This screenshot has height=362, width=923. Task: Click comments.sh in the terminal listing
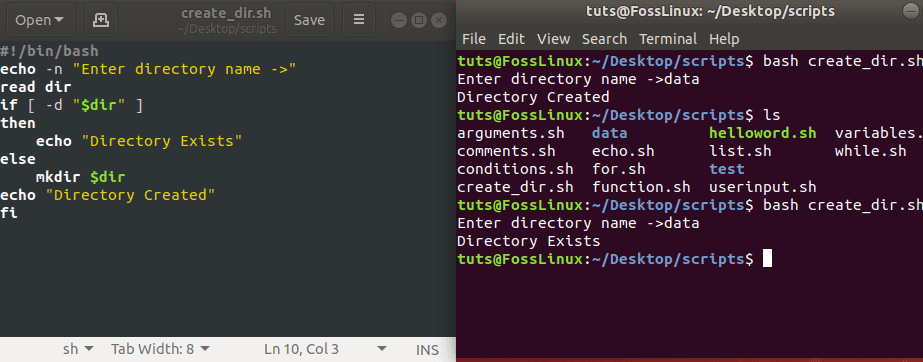point(506,151)
